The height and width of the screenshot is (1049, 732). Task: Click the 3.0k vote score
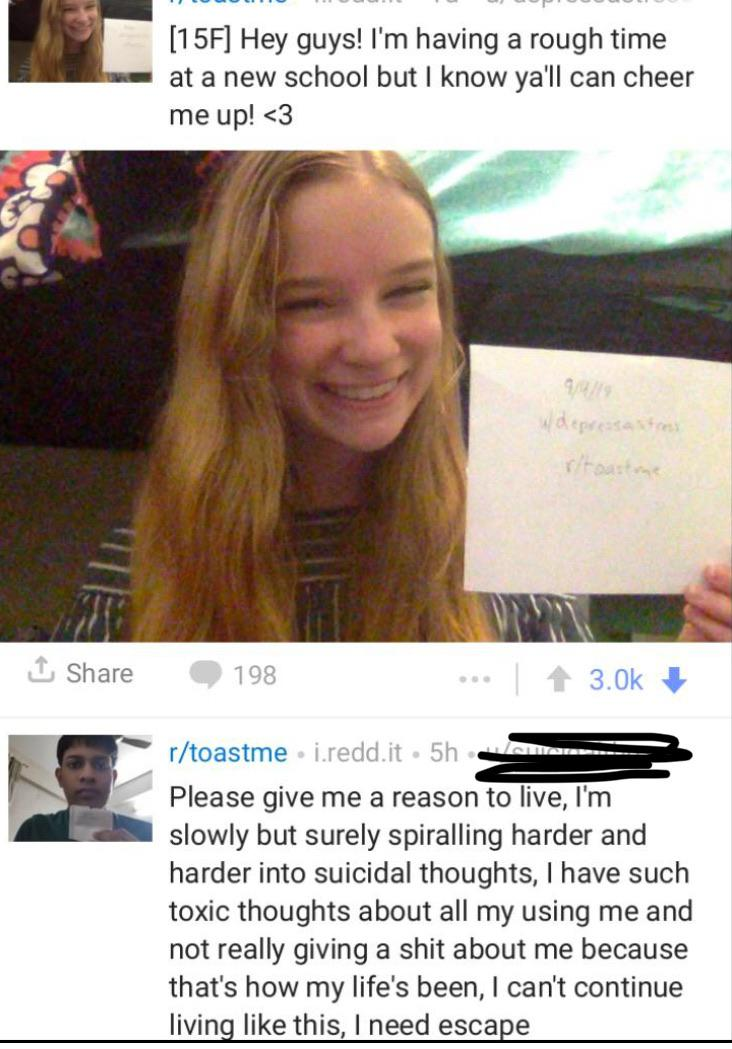click(616, 680)
